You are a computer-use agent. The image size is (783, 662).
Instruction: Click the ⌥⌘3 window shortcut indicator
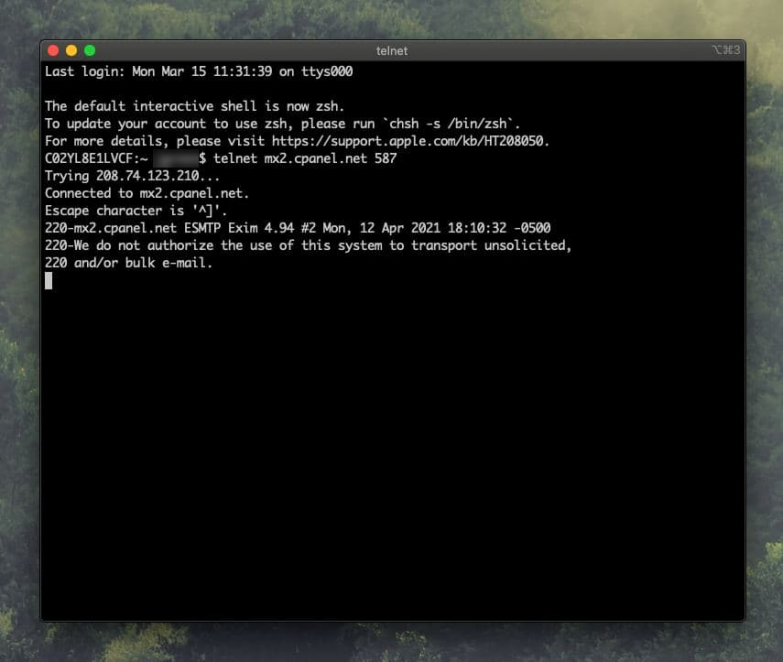725,50
